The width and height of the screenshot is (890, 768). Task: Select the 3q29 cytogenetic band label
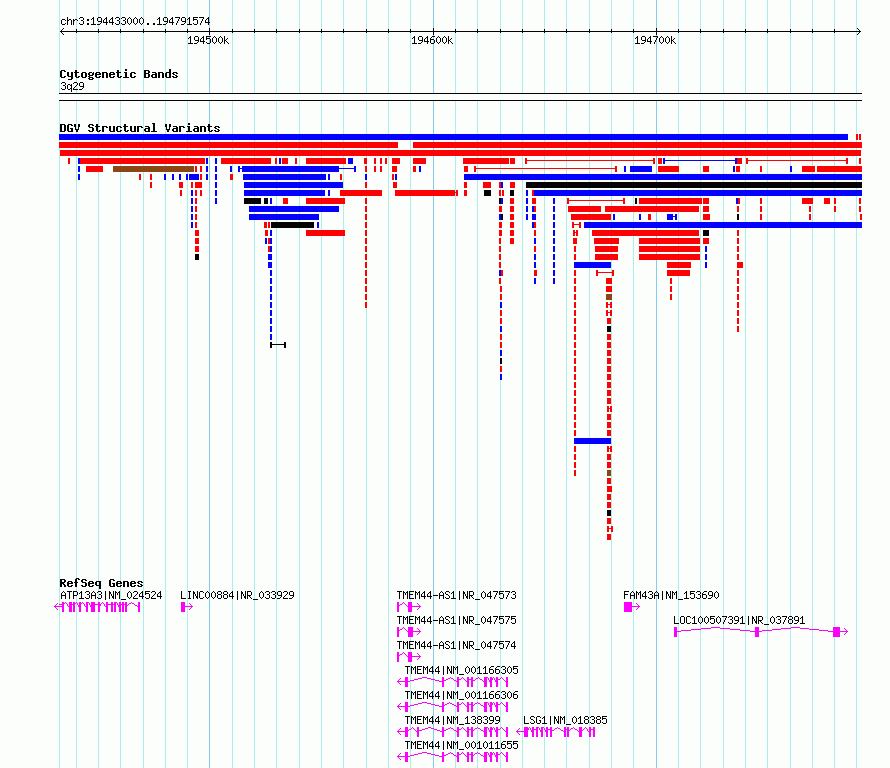click(72, 87)
